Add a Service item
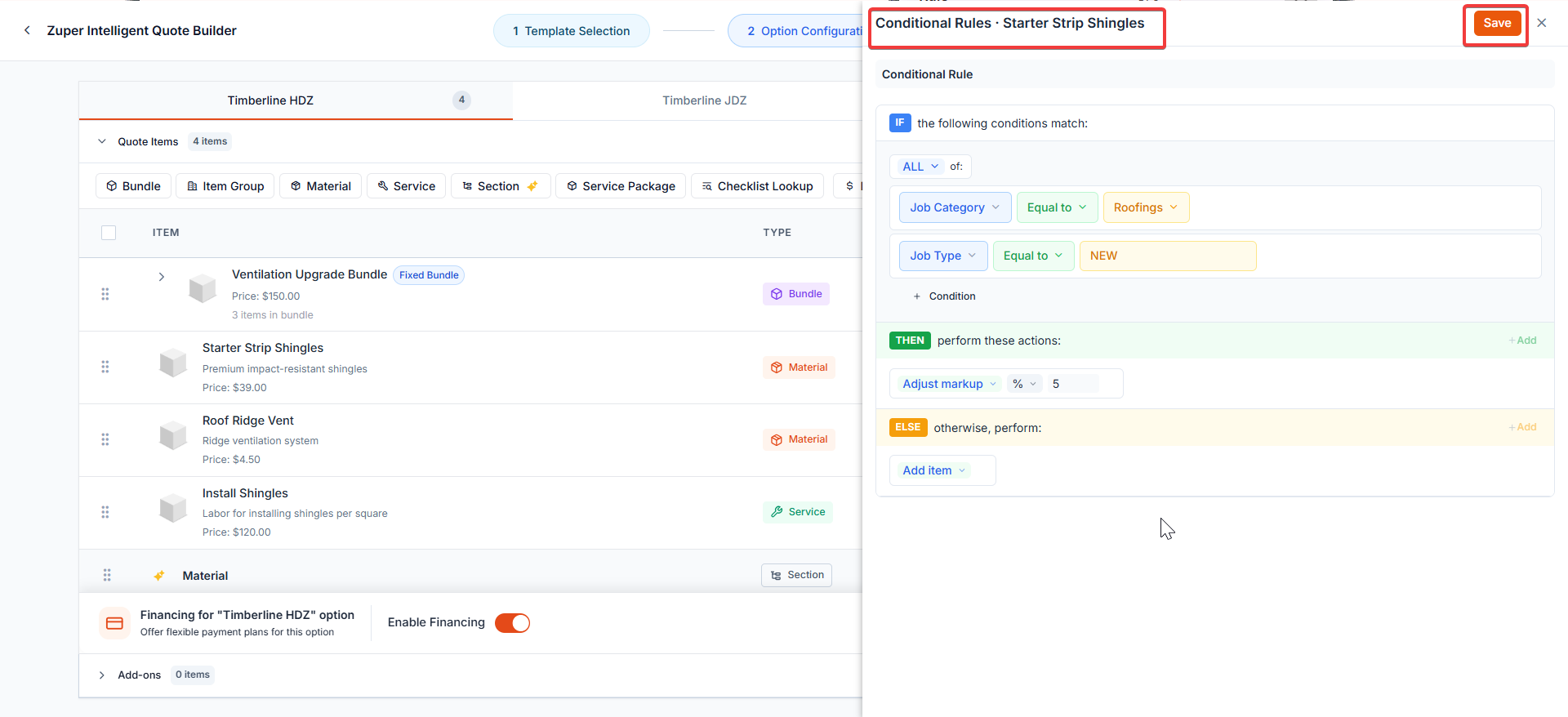Screen dimensions: 1568x717 (407, 186)
